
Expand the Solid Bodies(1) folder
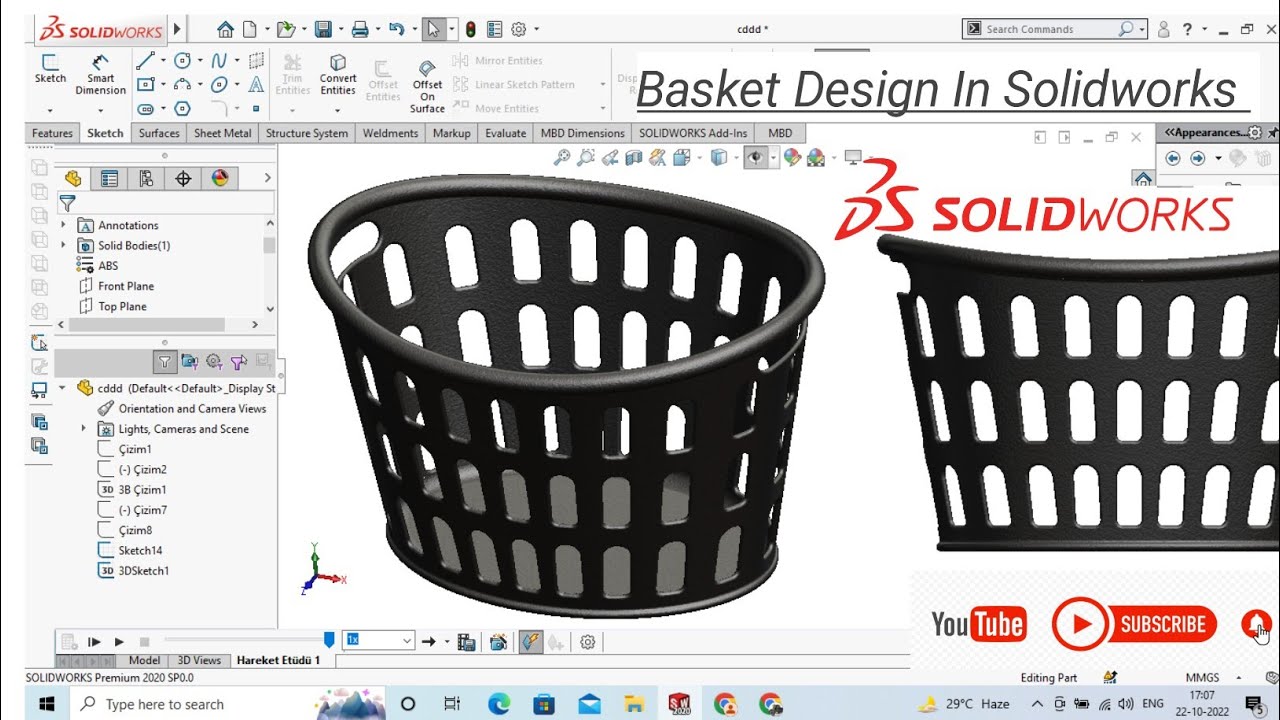pyautogui.click(x=64, y=245)
